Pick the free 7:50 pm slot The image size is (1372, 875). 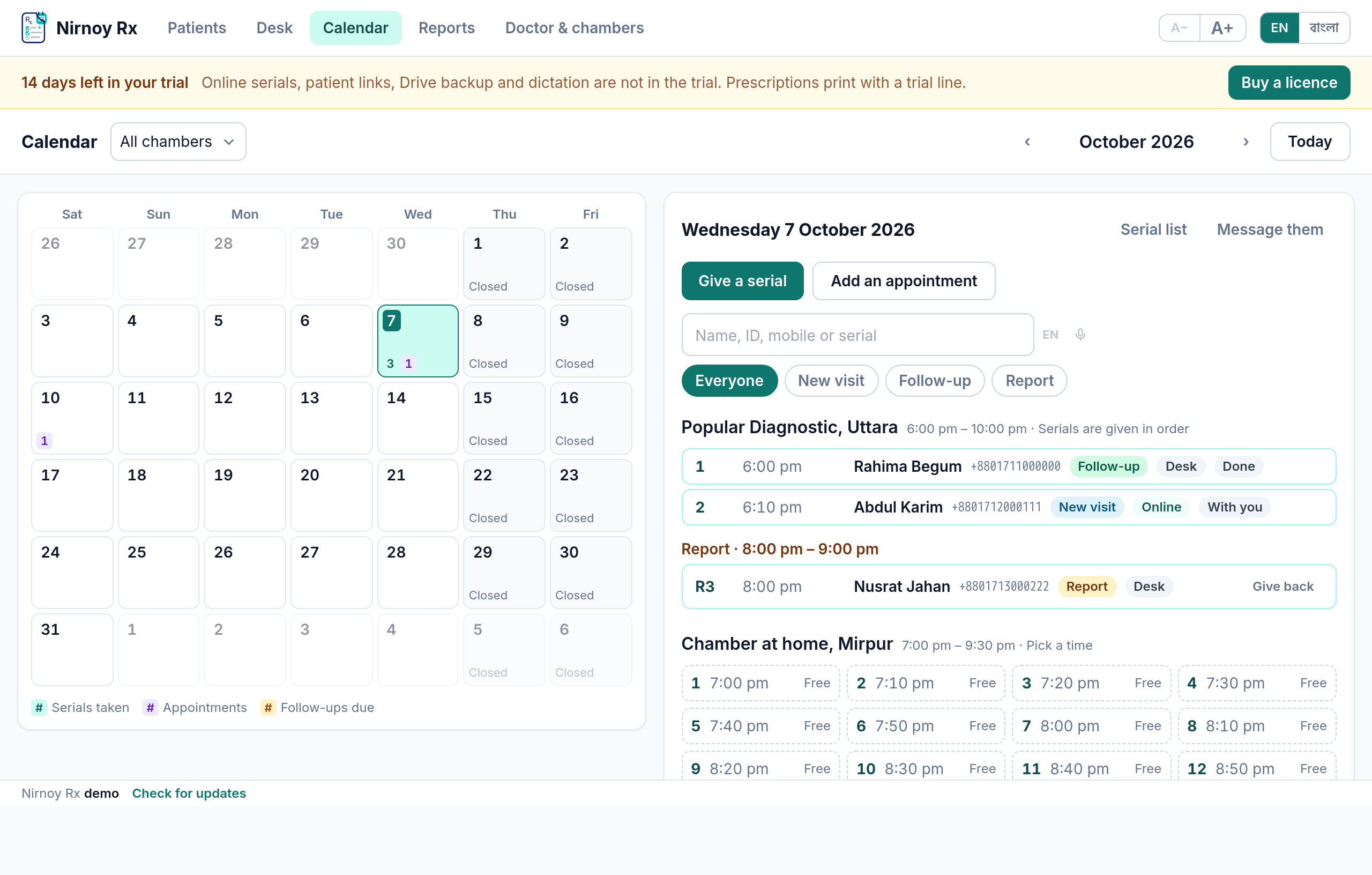click(x=926, y=725)
